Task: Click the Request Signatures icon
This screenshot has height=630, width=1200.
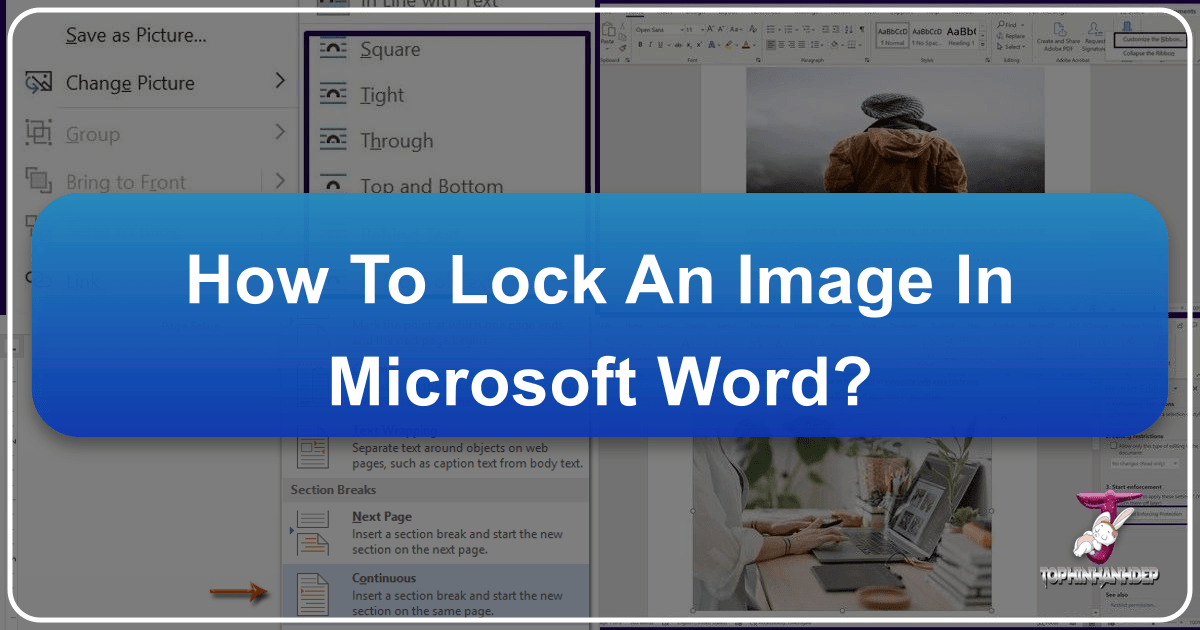Action: pyautogui.click(x=1094, y=30)
